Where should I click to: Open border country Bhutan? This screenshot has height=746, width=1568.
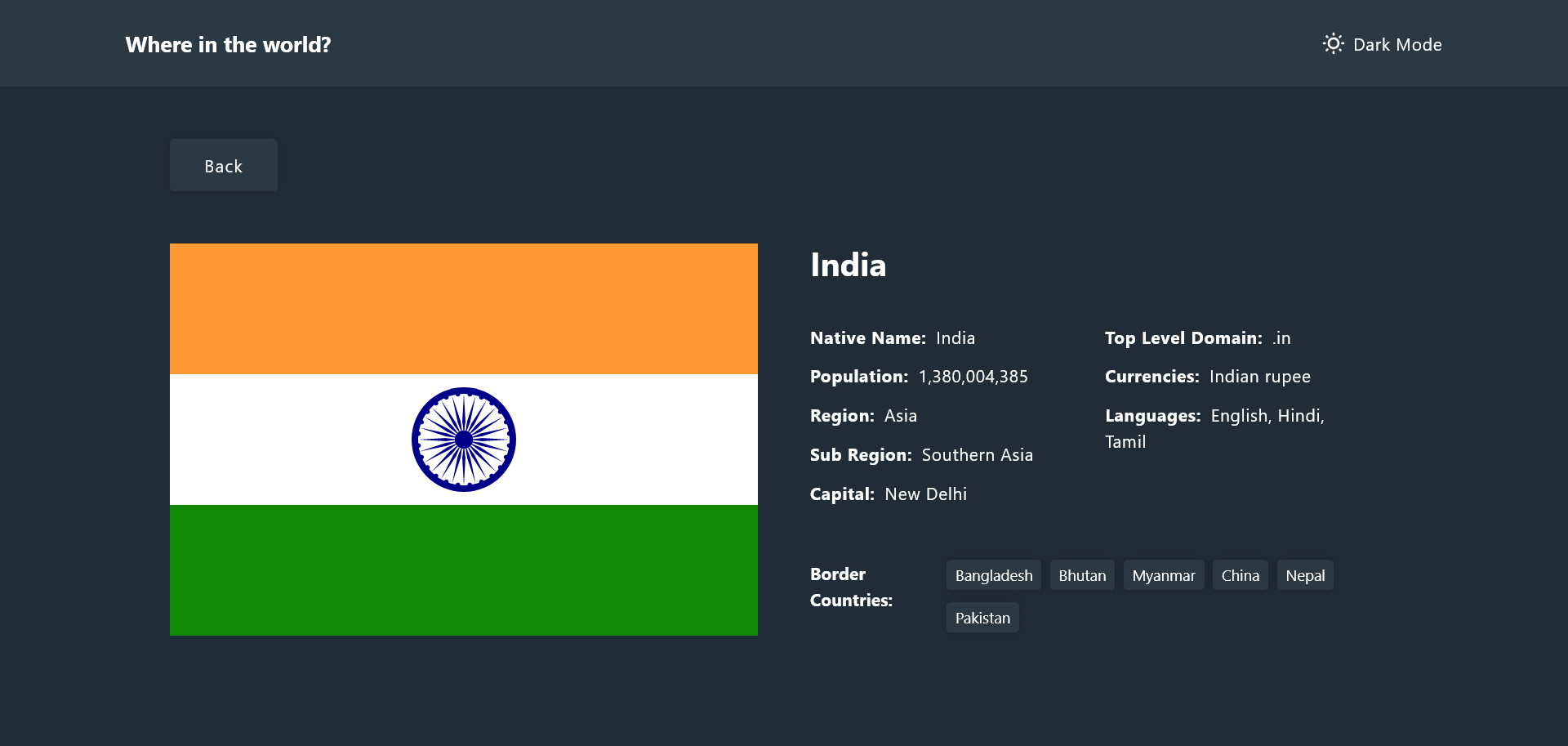pyautogui.click(x=1082, y=575)
